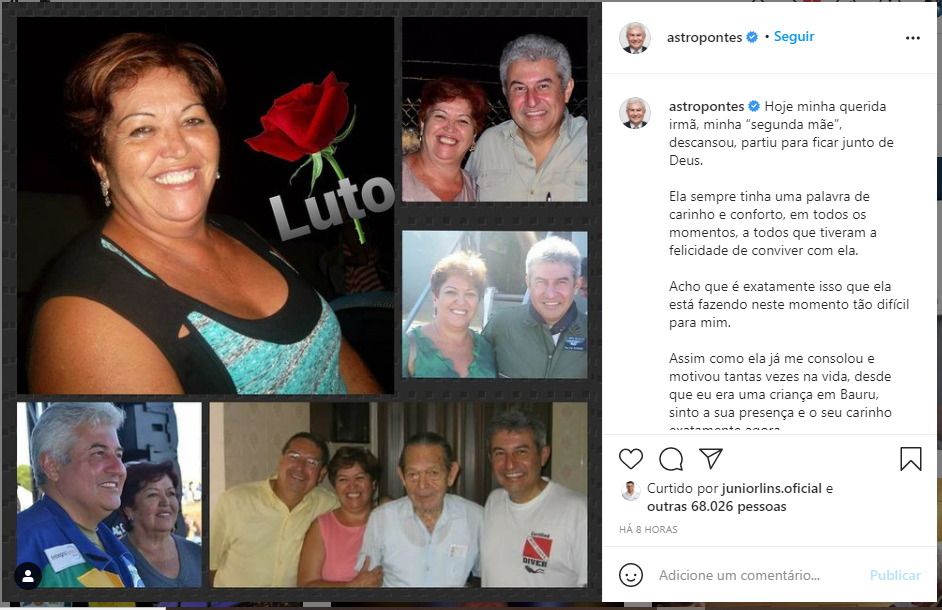The image size is (942, 610).
Task: Open astropontes username in the caption
Action: 706,106
